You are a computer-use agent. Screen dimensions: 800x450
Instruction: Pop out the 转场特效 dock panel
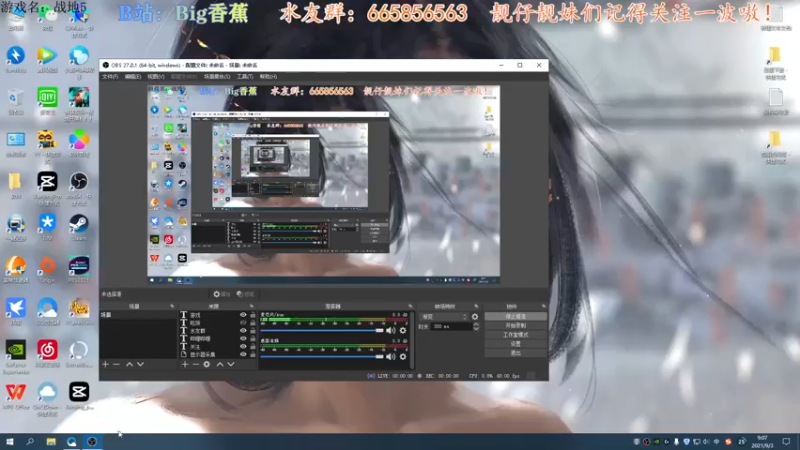pos(476,306)
